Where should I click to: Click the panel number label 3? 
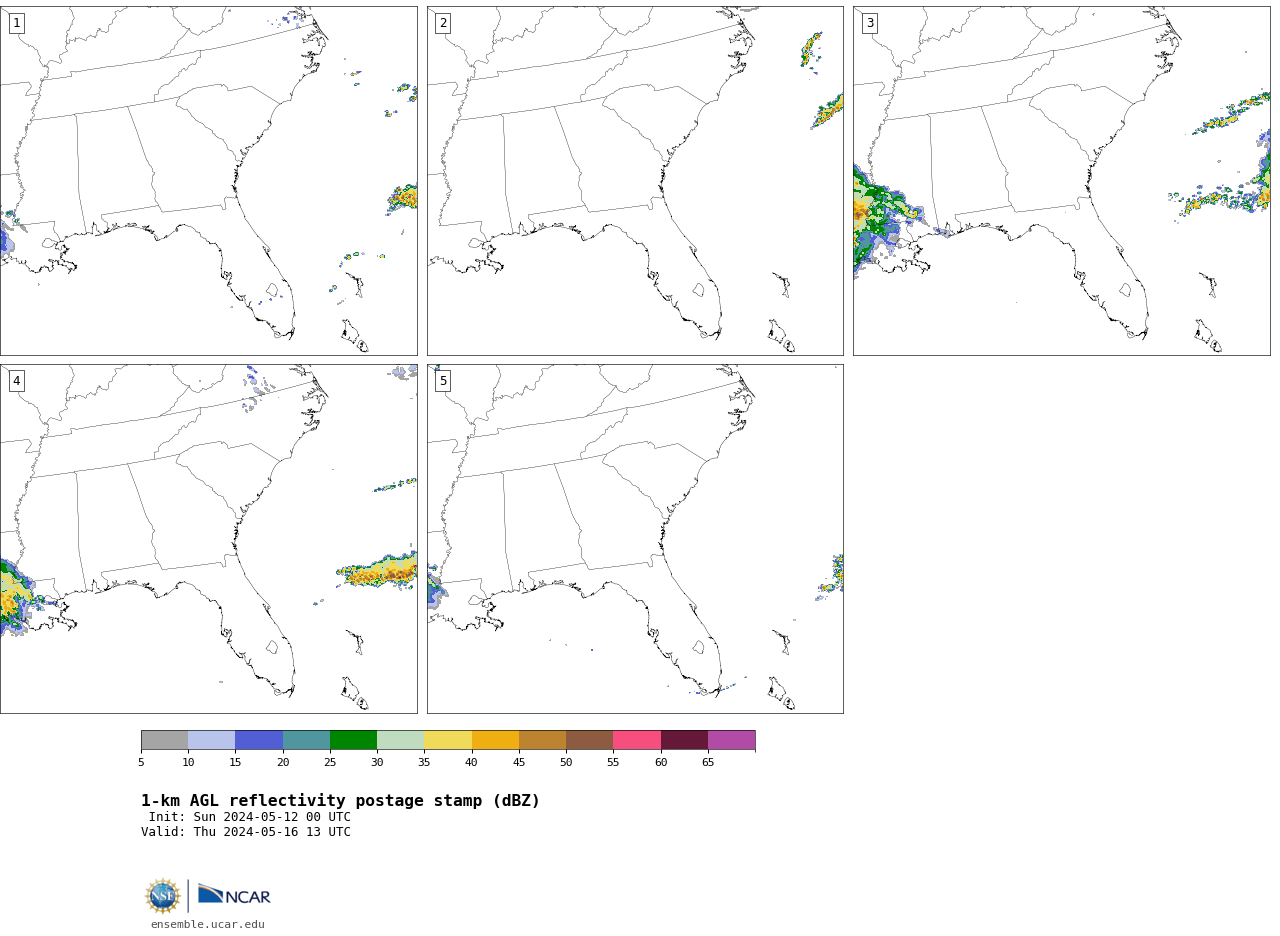pyautogui.click(x=870, y=23)
